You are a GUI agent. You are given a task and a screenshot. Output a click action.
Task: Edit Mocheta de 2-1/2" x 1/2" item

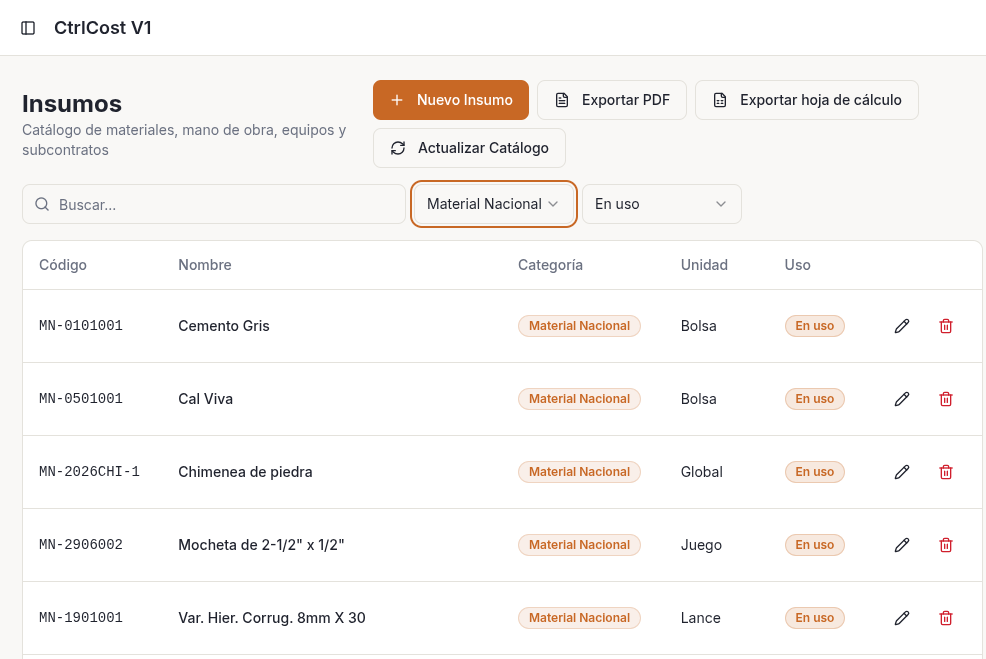coord(902,545)
